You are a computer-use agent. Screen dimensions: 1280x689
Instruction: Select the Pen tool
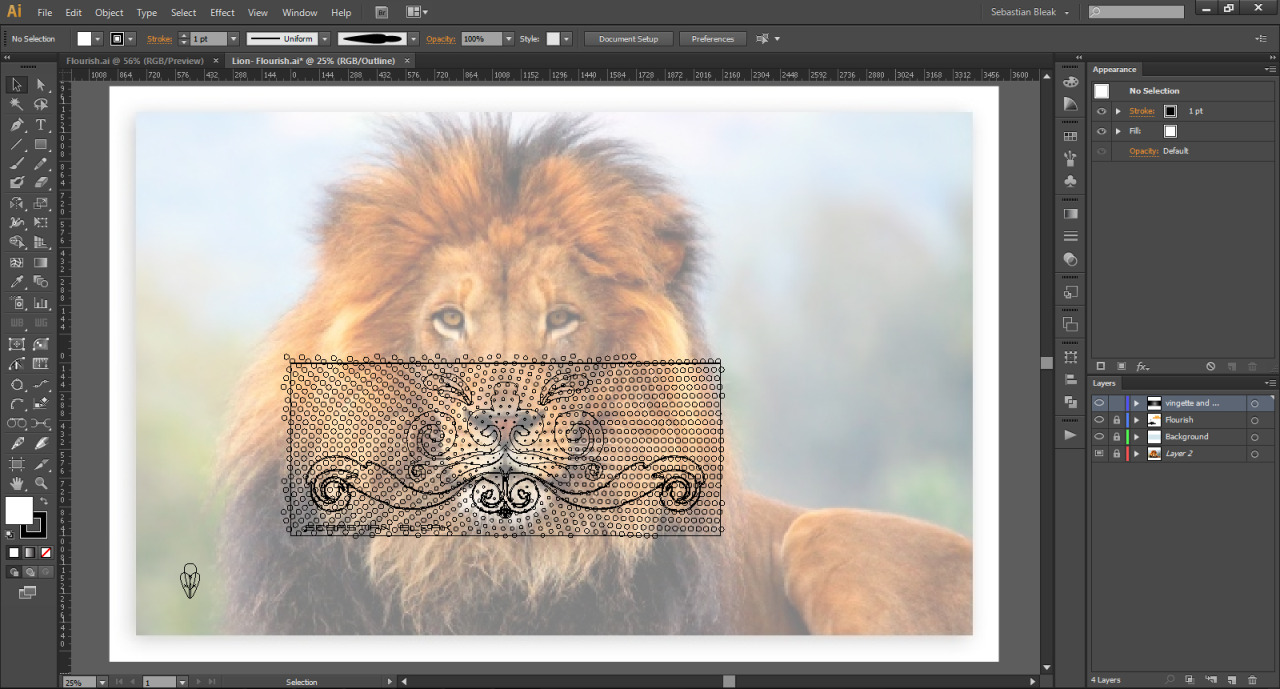17,125
